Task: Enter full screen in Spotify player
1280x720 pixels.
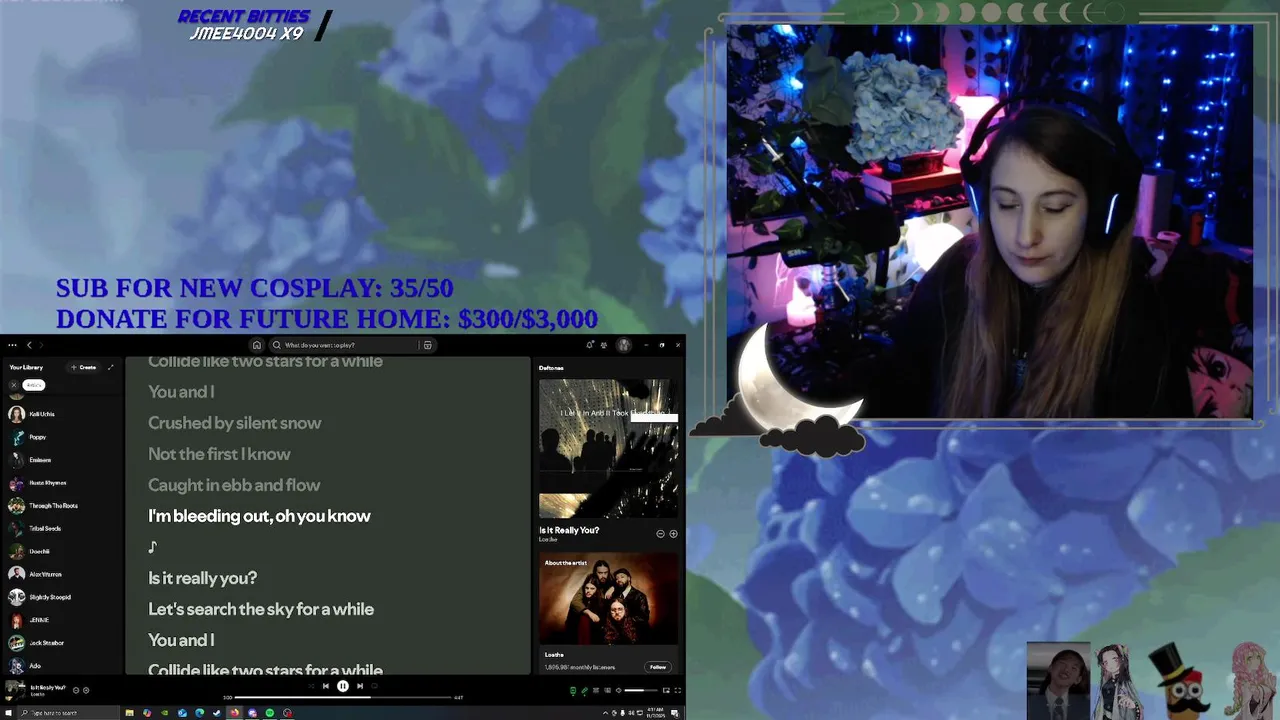Action: 678,690
